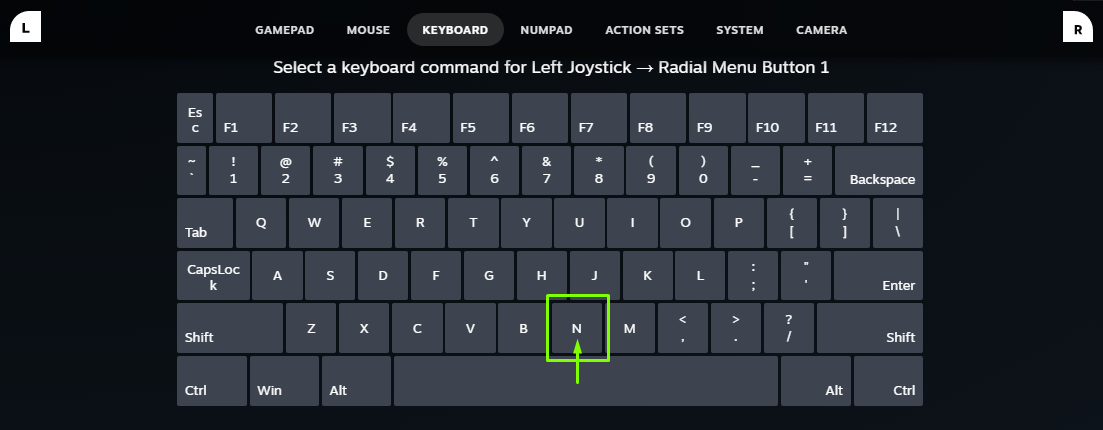Switch to the Gamepad tab
Image resolution: width=1103 pixels, height=430 pixels.
pos(285,30)
